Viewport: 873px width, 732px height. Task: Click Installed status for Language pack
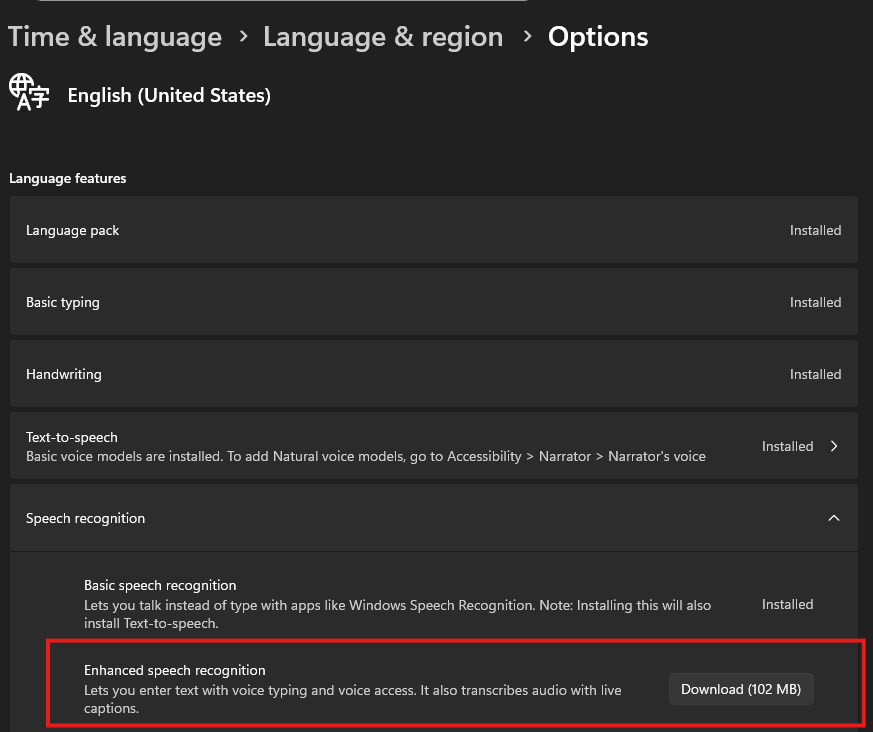click(815, 230)
